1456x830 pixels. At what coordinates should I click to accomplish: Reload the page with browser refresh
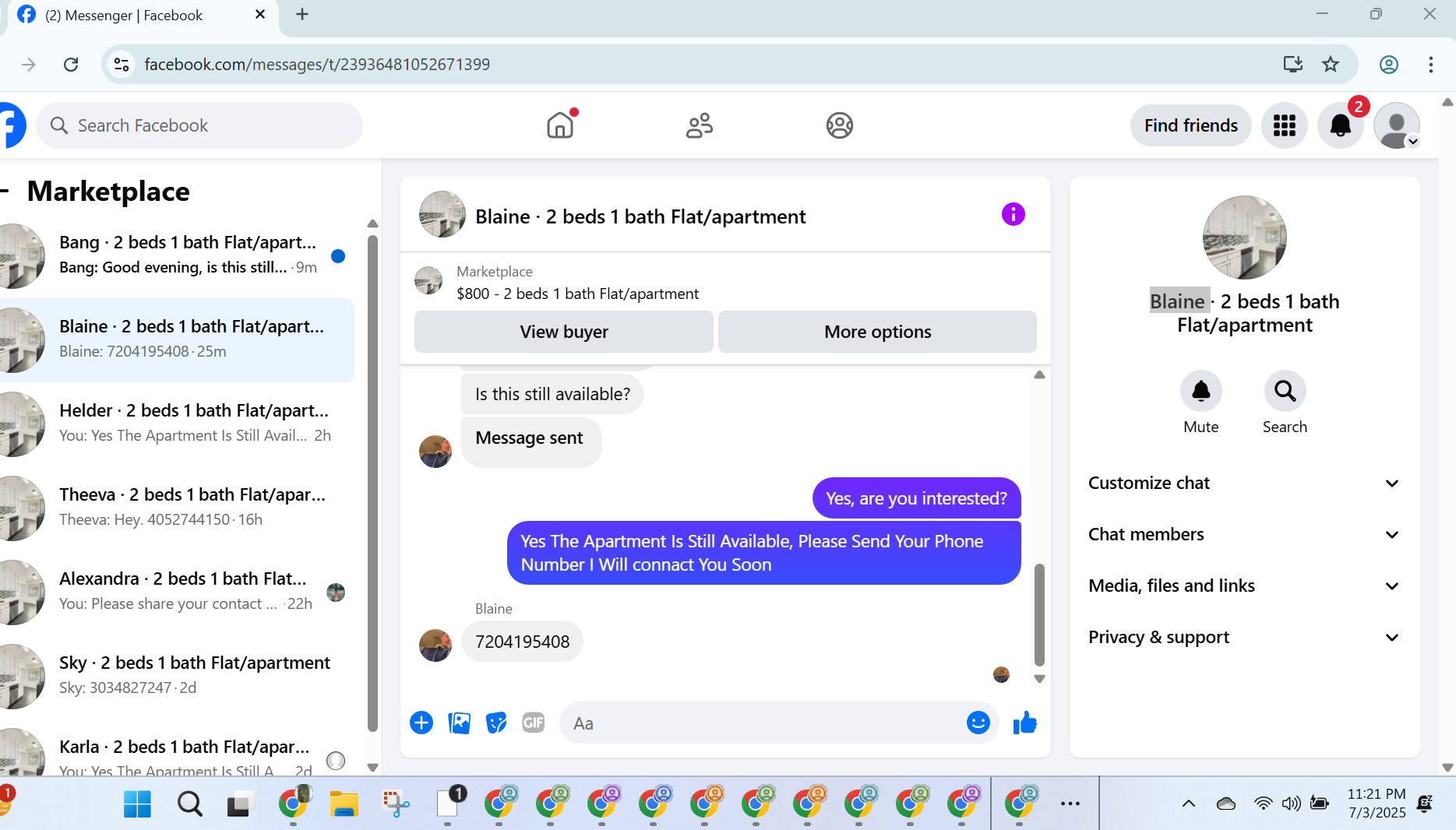[x=71, y=65]
